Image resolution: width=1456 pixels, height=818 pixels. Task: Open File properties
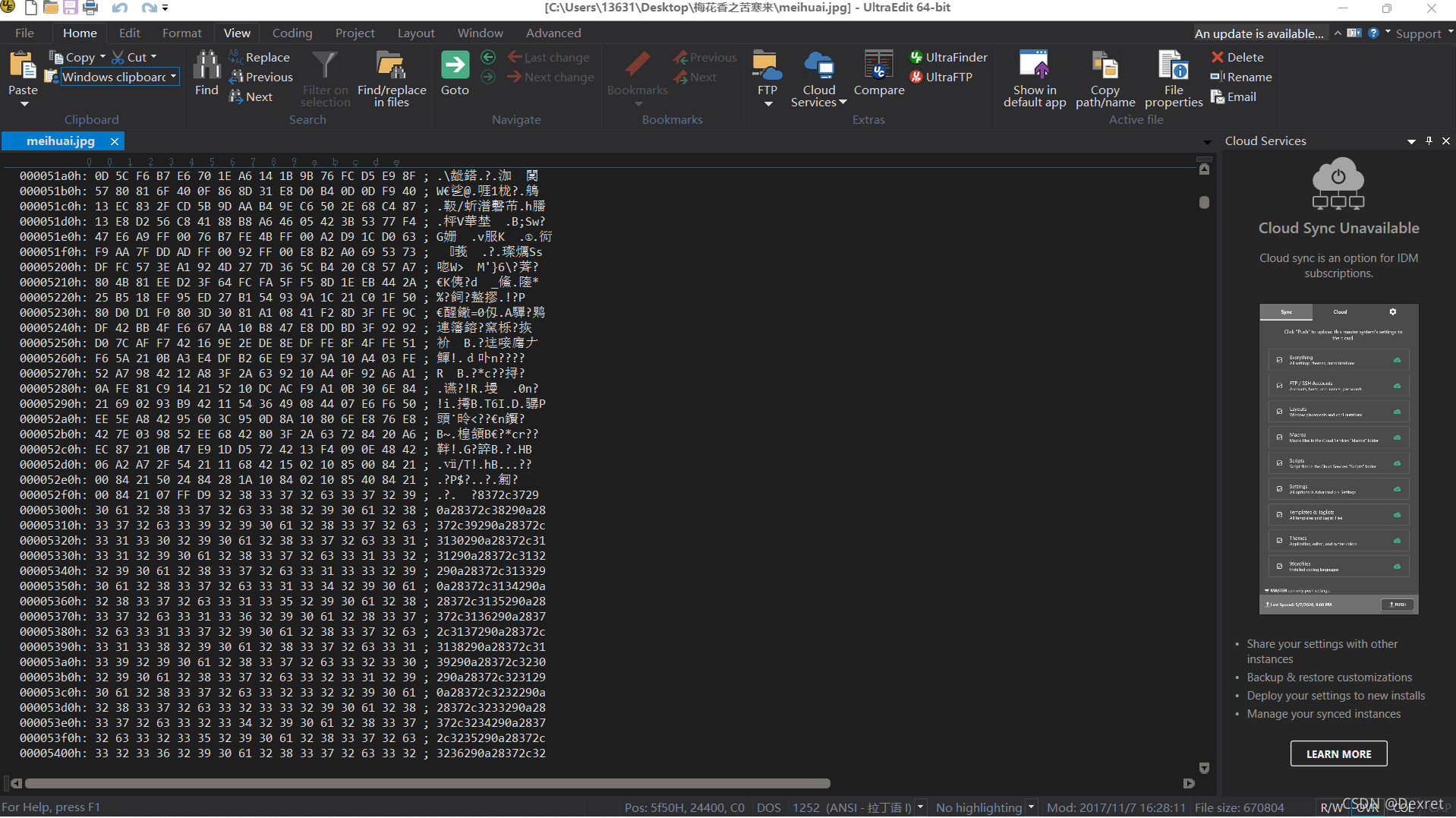[x=1174, y=78]
